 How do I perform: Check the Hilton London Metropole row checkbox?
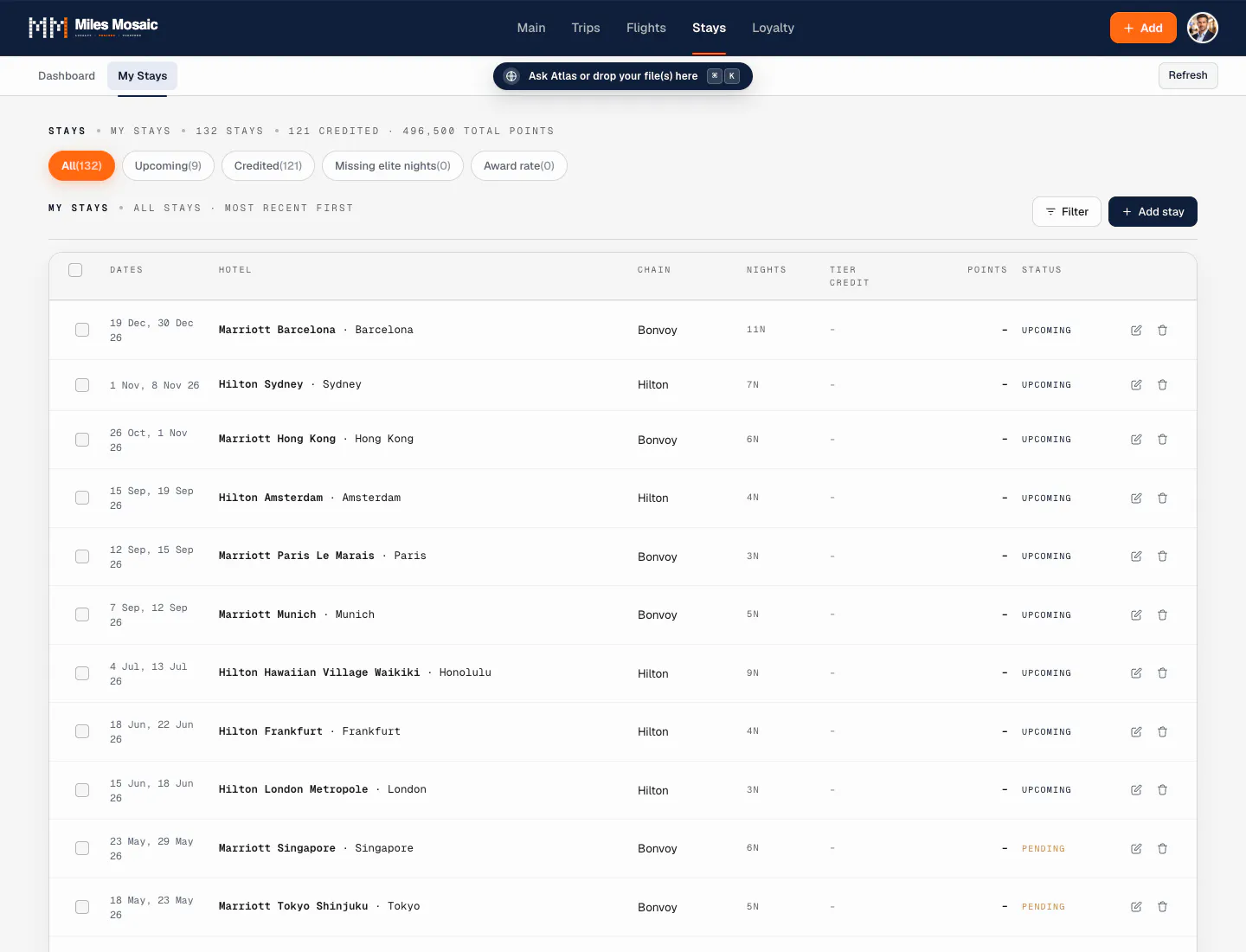click(x=82, y=790)
